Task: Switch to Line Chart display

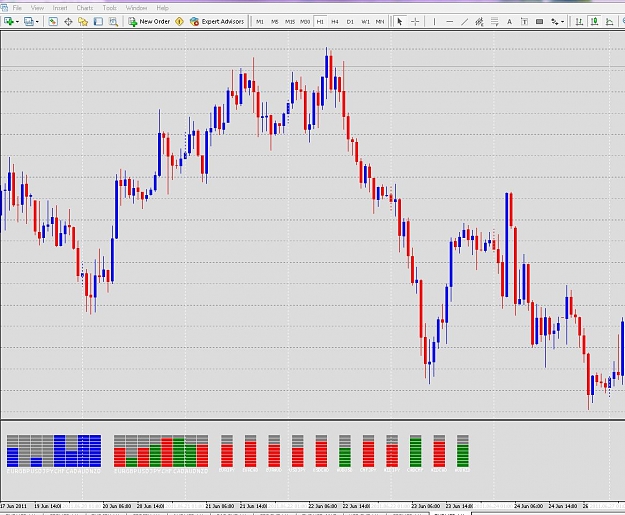Action: 609,22
